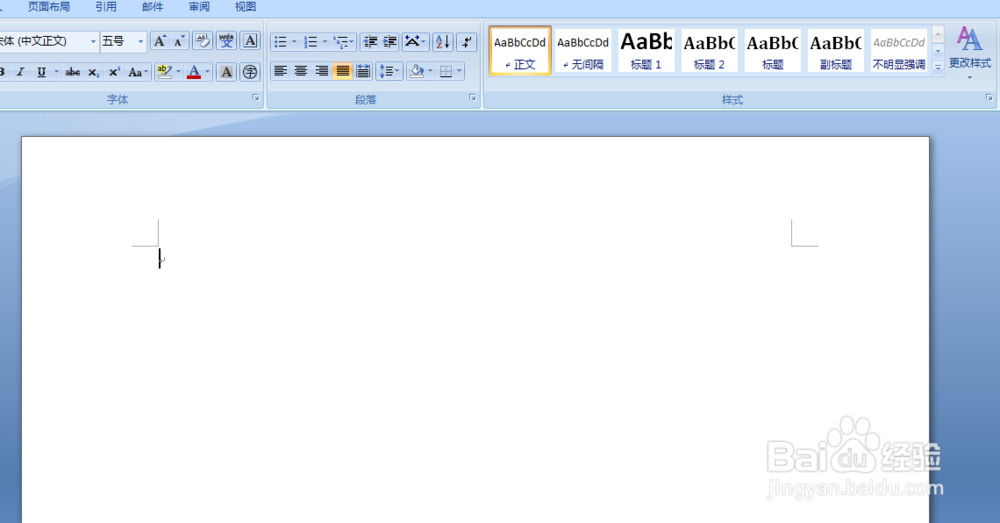Image resolution: width=1000 pixels, height=523 pixels.
Task: Toggle italic formatting
Action: coord(20,71)
